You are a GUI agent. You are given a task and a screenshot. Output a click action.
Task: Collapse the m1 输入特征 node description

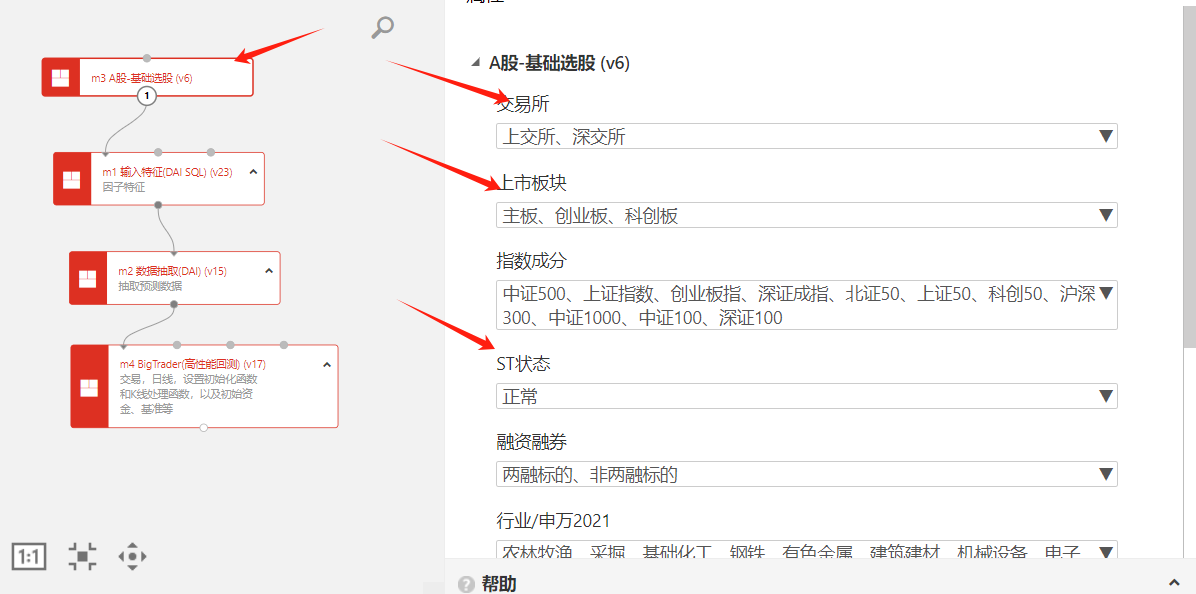253,172
